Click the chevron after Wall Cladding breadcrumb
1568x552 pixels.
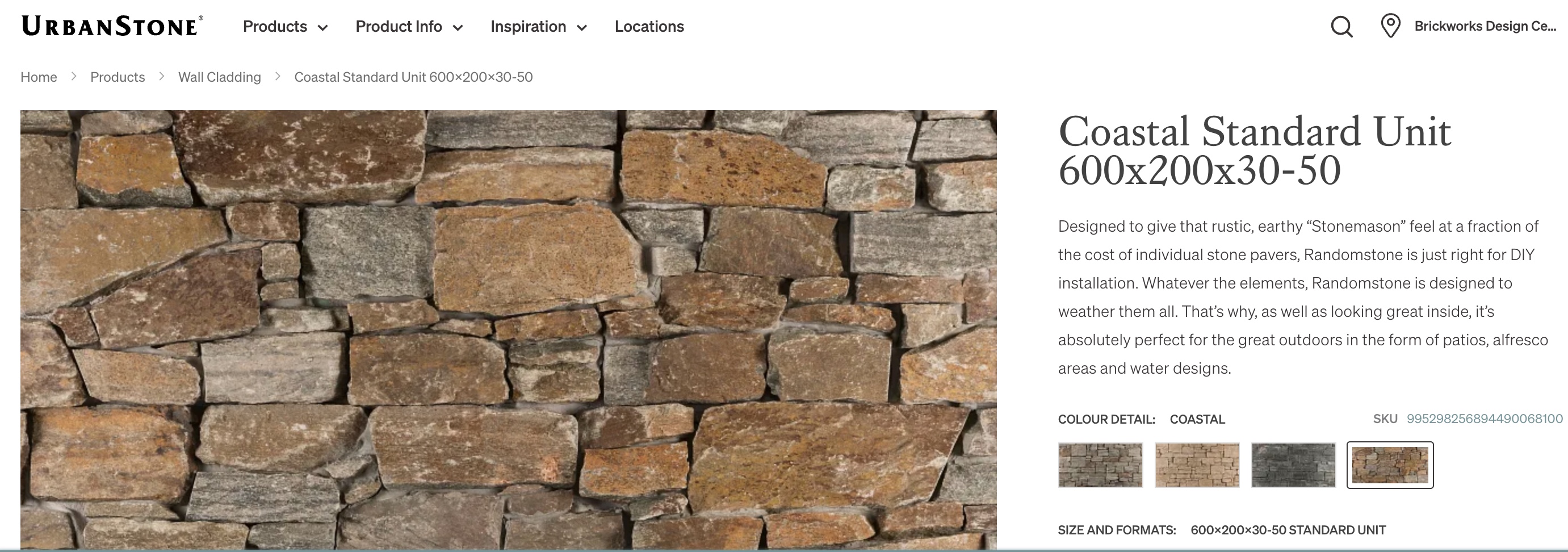click(278, 77)
